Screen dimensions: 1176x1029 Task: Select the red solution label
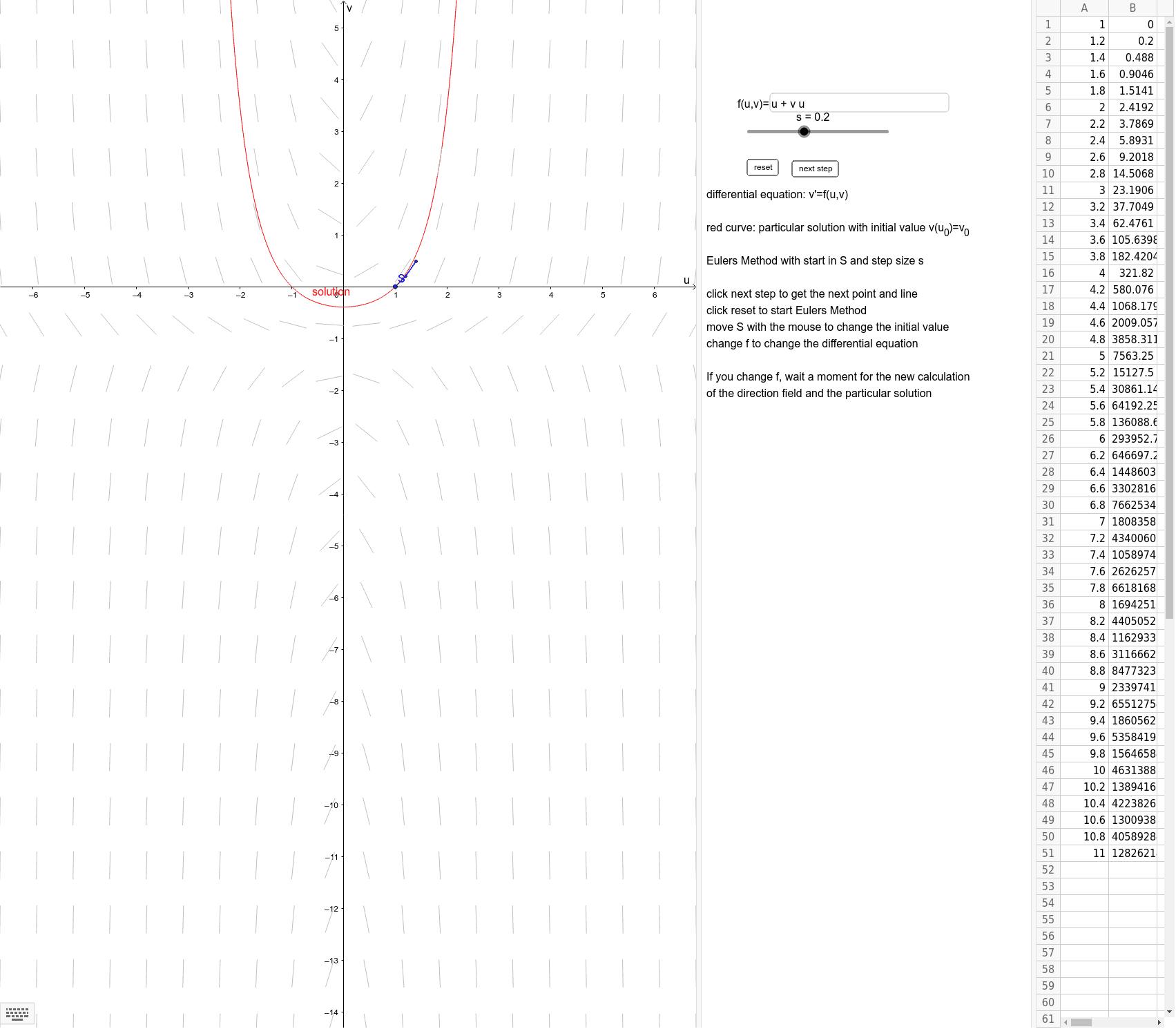click(x=331, y=292)
